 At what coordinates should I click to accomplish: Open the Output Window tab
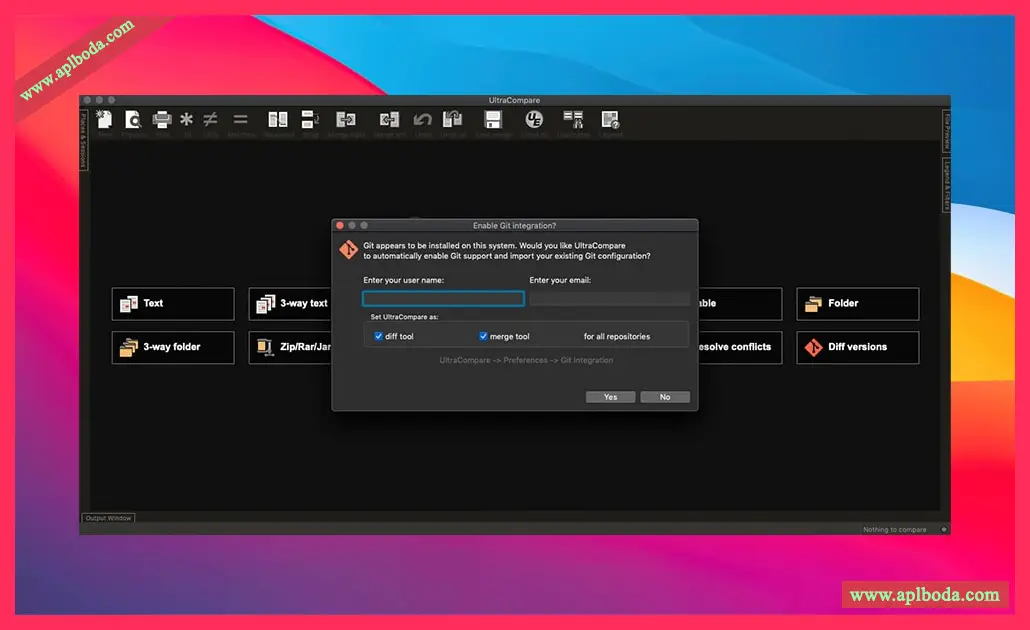coord(108,518)
